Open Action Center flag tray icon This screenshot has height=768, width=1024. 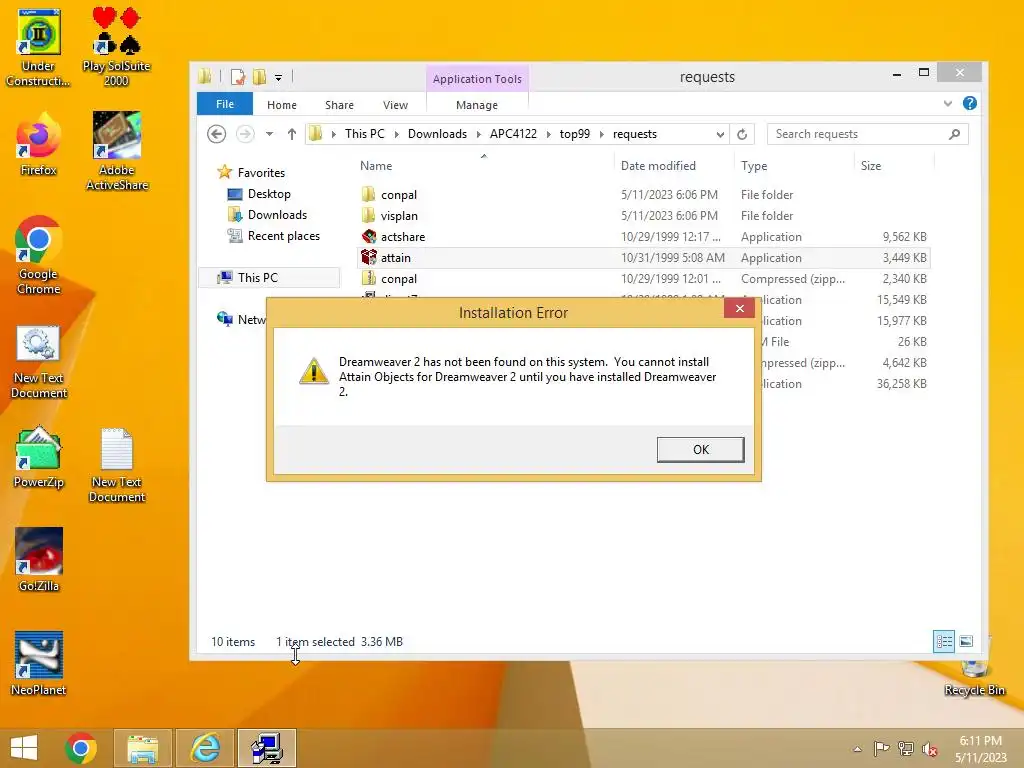881,749
